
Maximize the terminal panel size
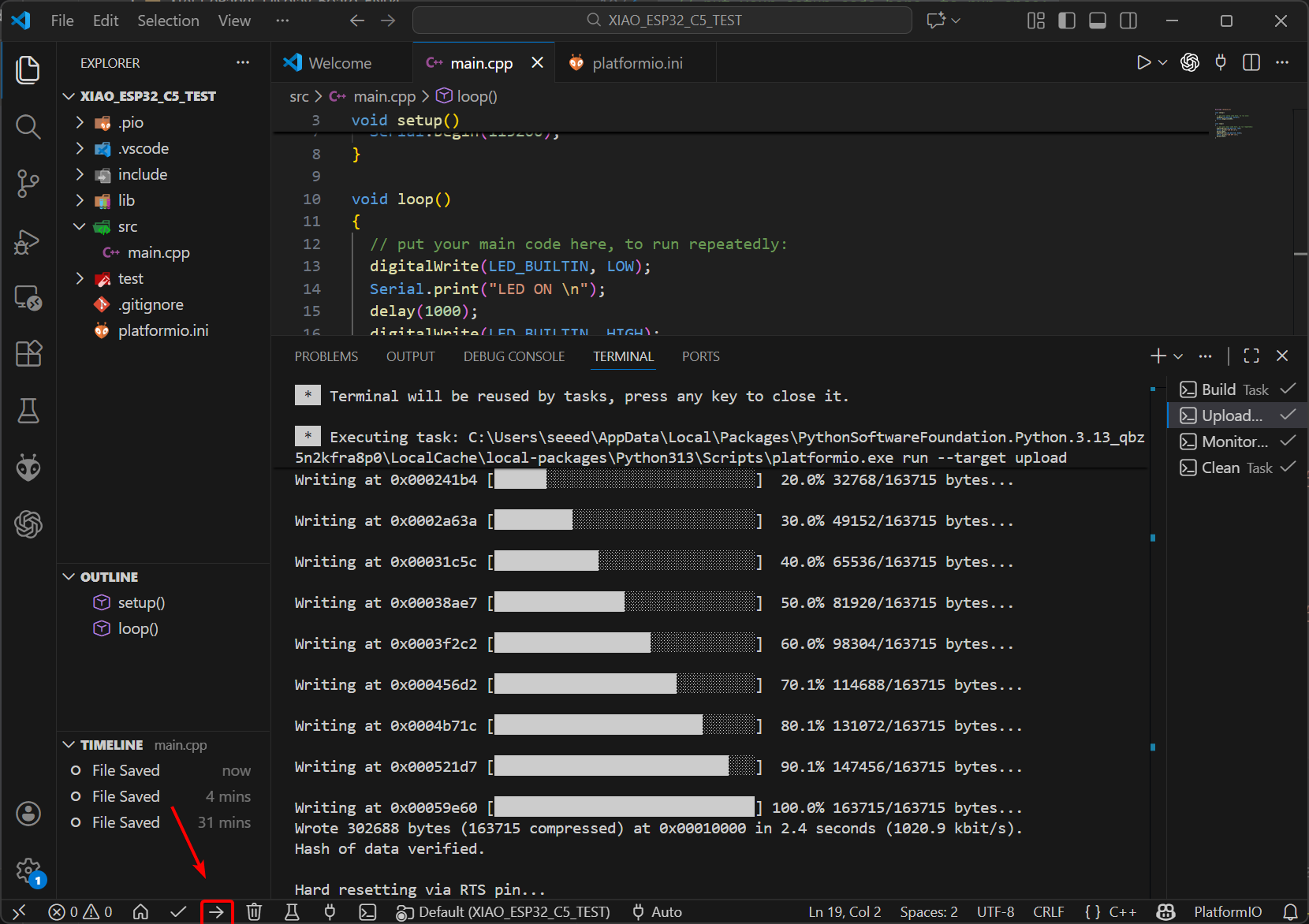click(x=1251, y=356)
